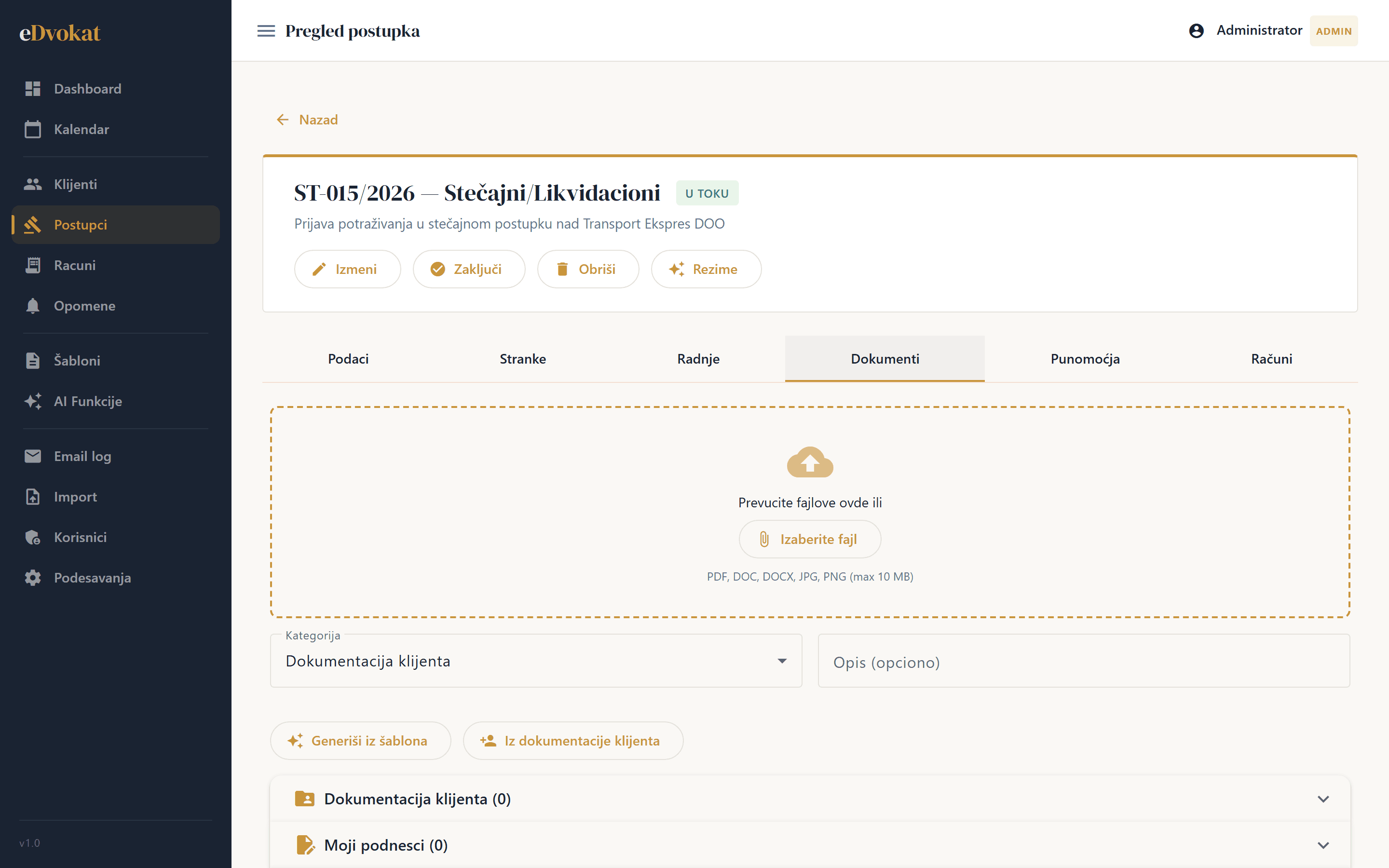
Task: Switch to the Računi tab
Action: coord(1271,359)
